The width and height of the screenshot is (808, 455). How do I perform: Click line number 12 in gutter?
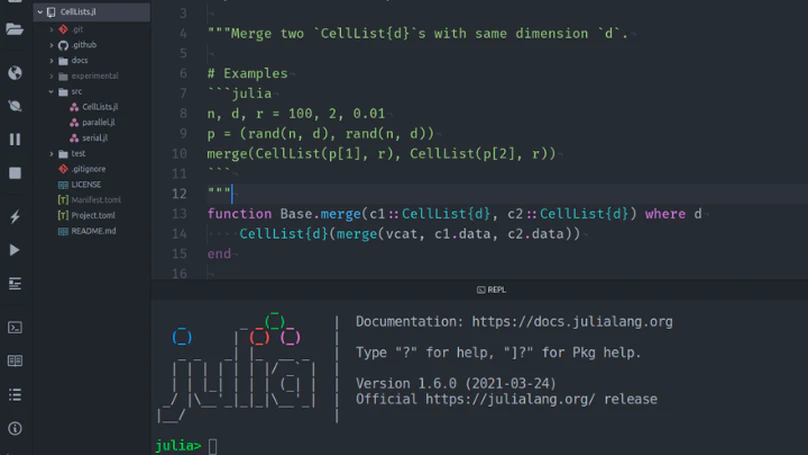tap(179, 194)
